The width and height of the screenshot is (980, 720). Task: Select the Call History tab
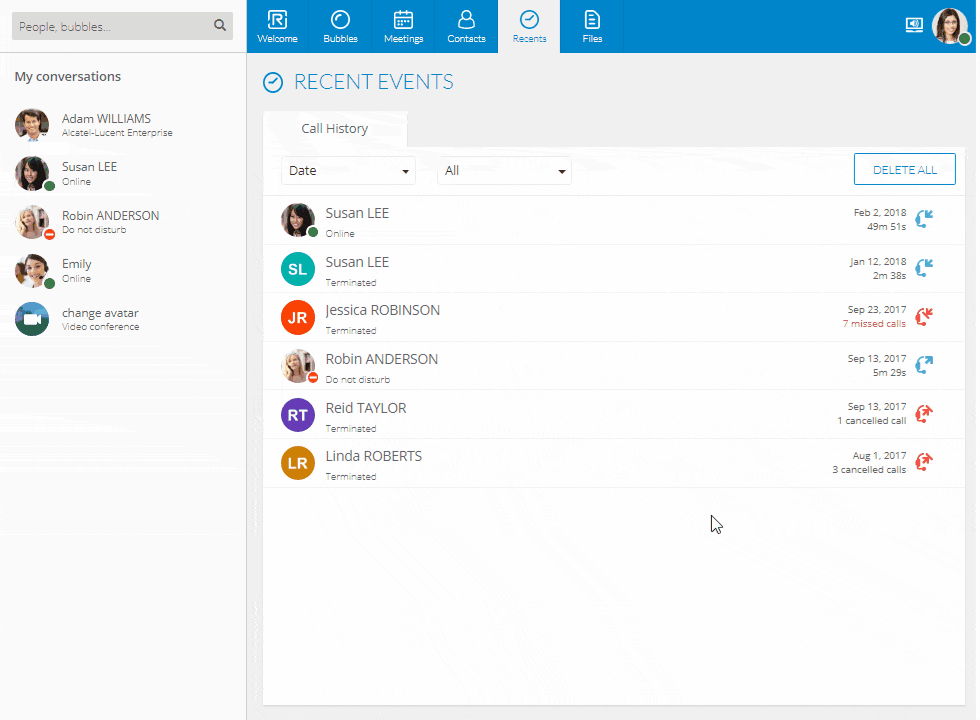click(x=335, y=129)
